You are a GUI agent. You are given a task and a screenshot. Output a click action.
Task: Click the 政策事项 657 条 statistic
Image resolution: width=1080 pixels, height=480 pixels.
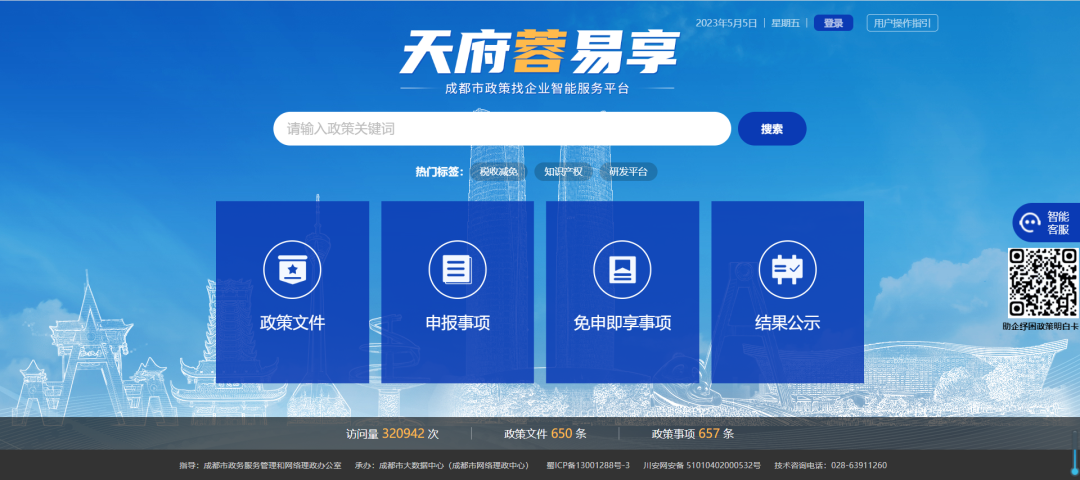(693, 434)
